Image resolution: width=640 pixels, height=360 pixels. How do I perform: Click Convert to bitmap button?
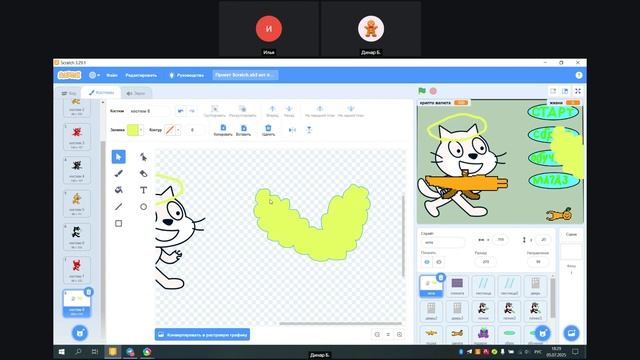202,335
